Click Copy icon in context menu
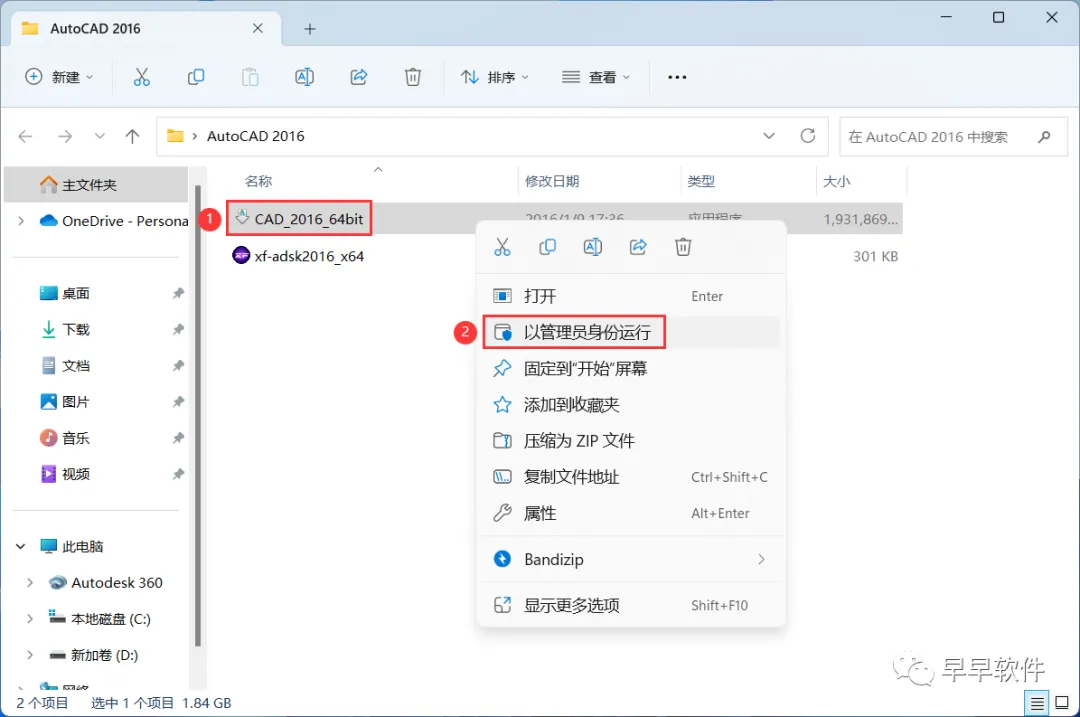The image size is (1080, 717). pyautogui.click(x=548, y=247)
